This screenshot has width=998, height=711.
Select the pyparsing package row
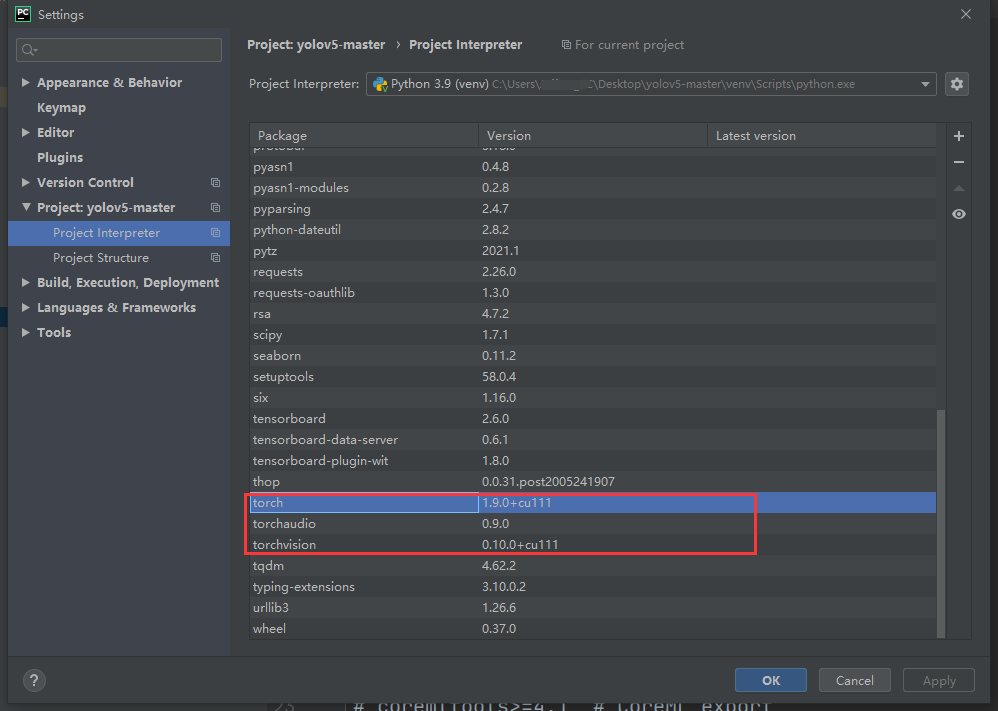(593, 209)
